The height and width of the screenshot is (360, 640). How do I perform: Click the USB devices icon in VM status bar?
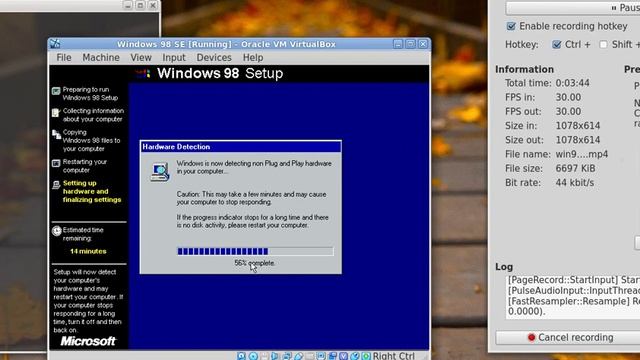(299, 356)
